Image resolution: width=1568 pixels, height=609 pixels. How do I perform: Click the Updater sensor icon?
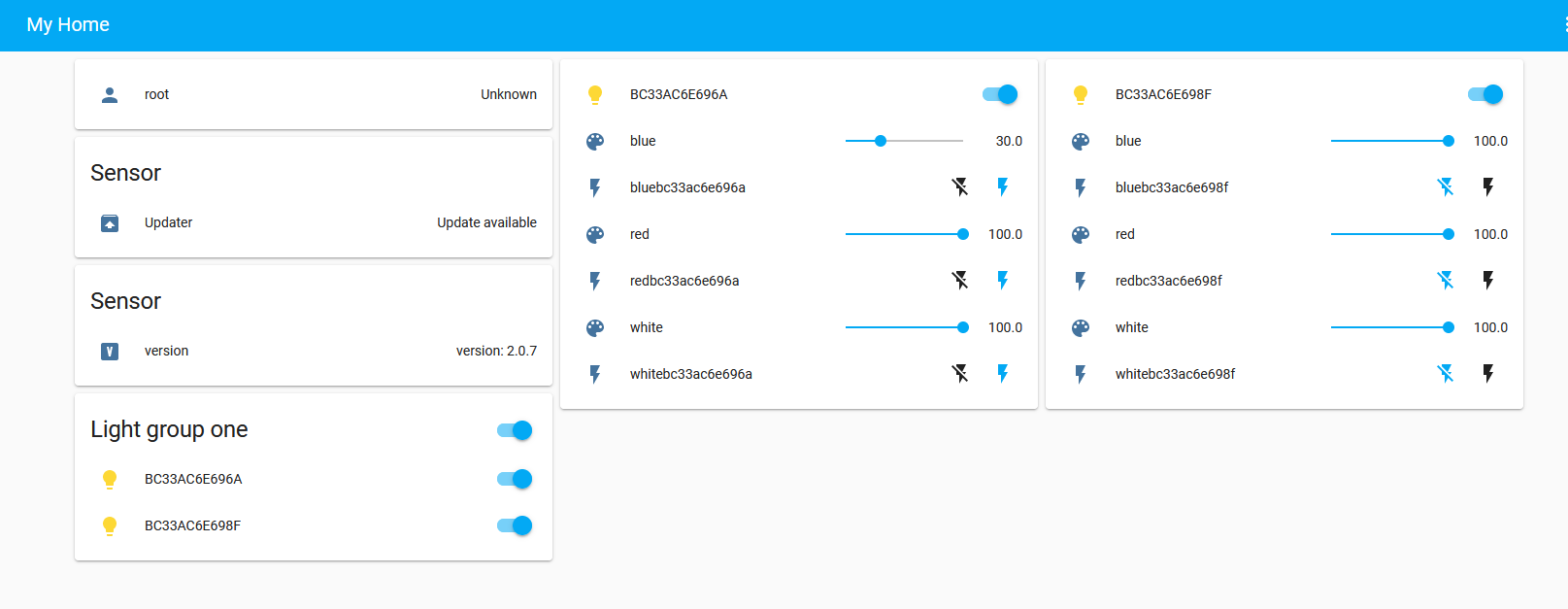click(110, 222)
